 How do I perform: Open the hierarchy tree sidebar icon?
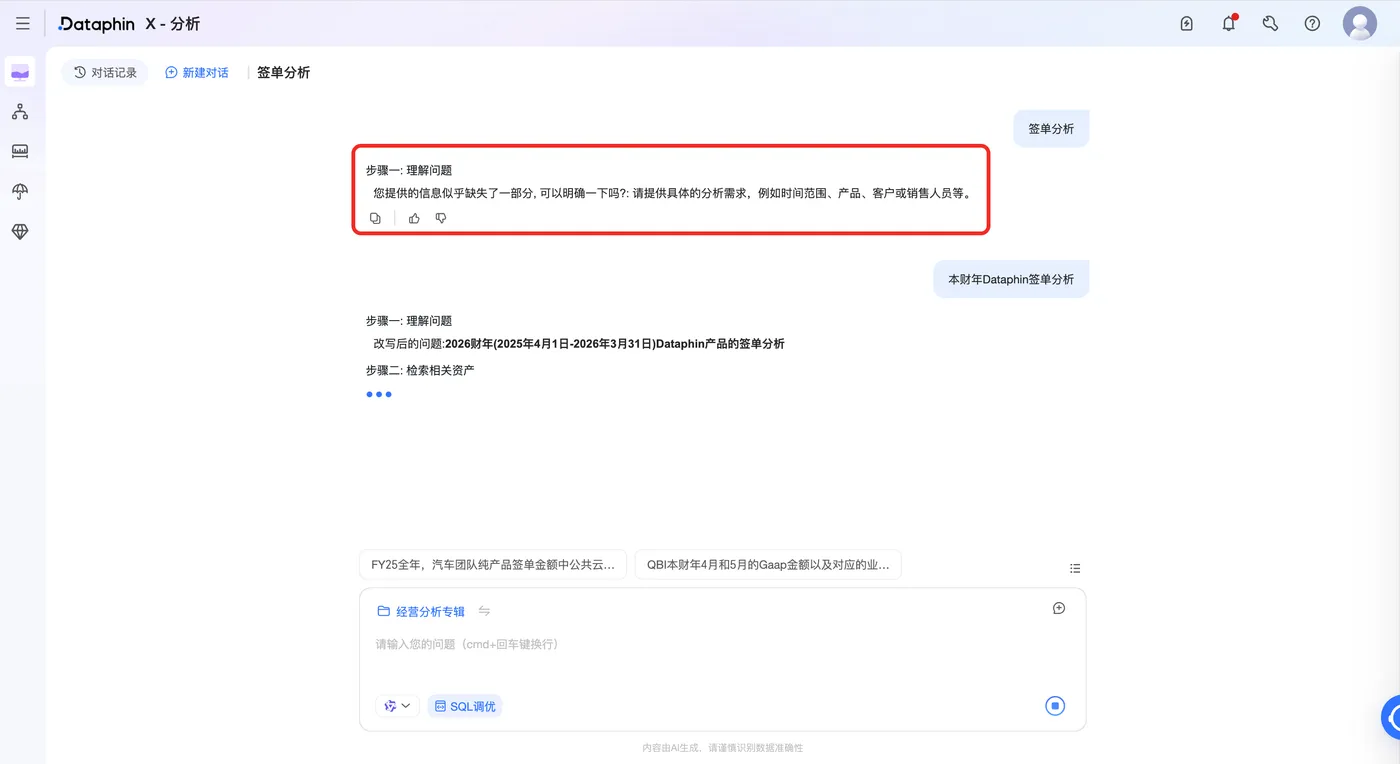pos(20,112)
